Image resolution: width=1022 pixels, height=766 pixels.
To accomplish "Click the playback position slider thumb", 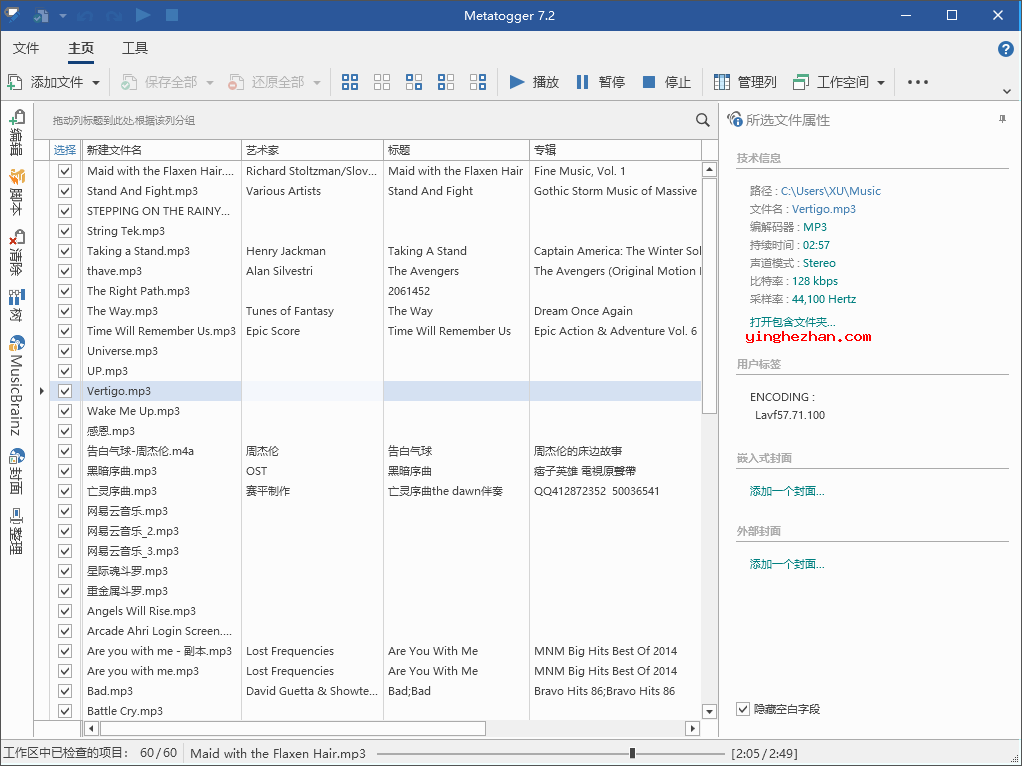I will pos(632,754).
